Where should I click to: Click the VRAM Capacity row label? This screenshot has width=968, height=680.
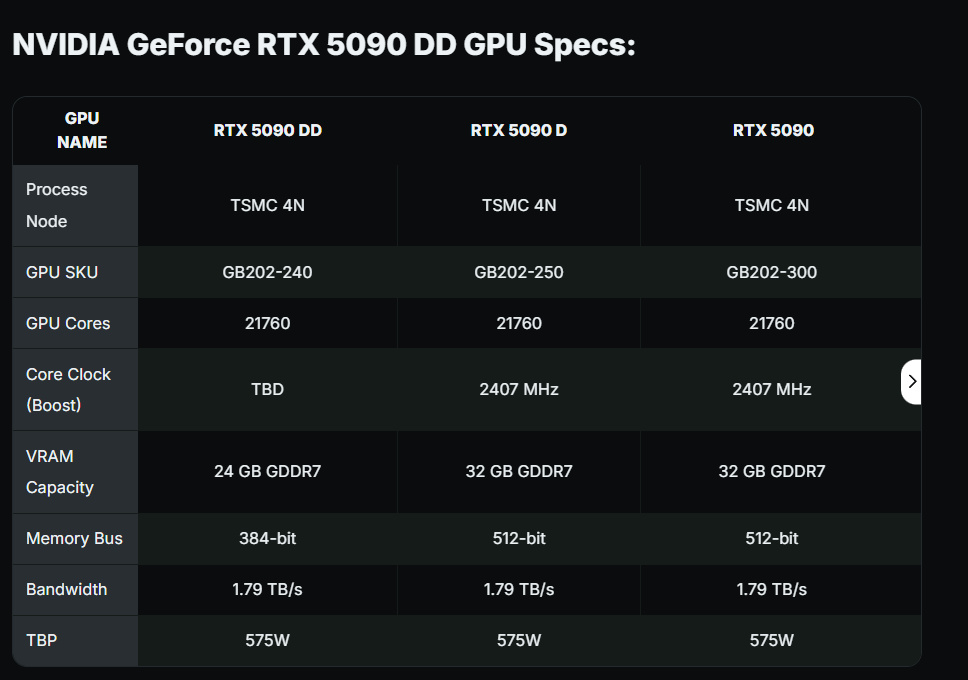[x=60, y=471]
